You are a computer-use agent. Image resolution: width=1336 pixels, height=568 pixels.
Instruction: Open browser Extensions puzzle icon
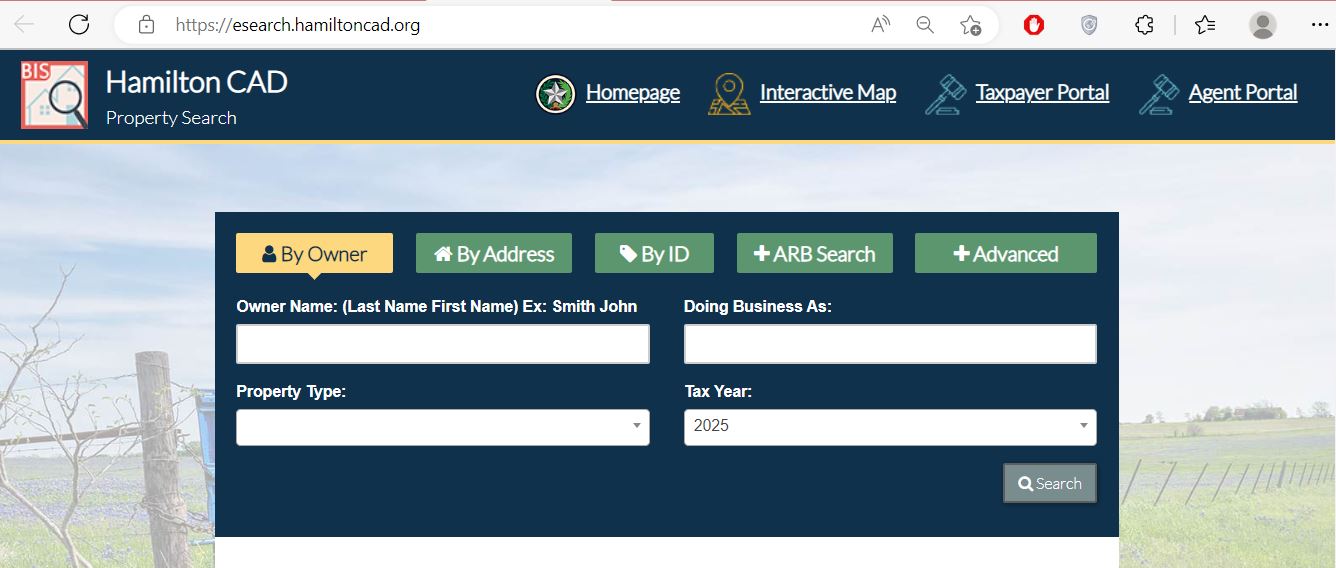coord(1145,25)
